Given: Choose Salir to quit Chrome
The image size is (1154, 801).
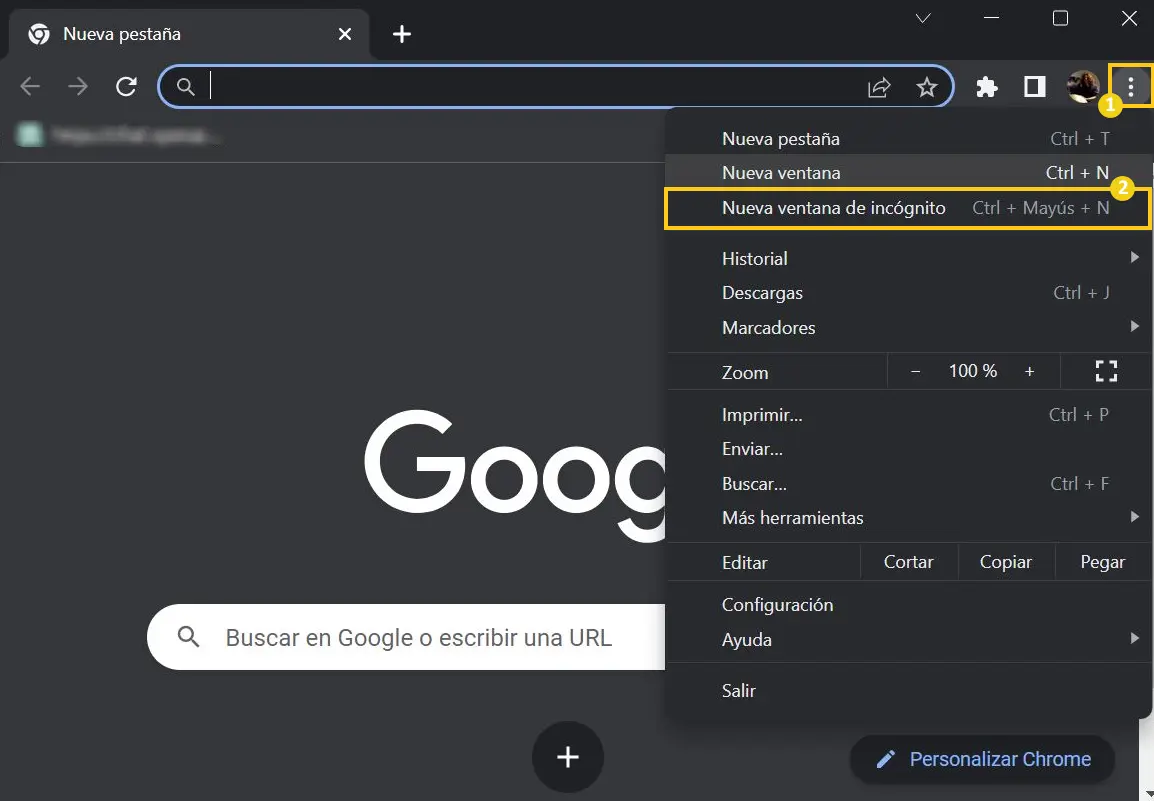Looking at the screenshot, I should (909, 691).
